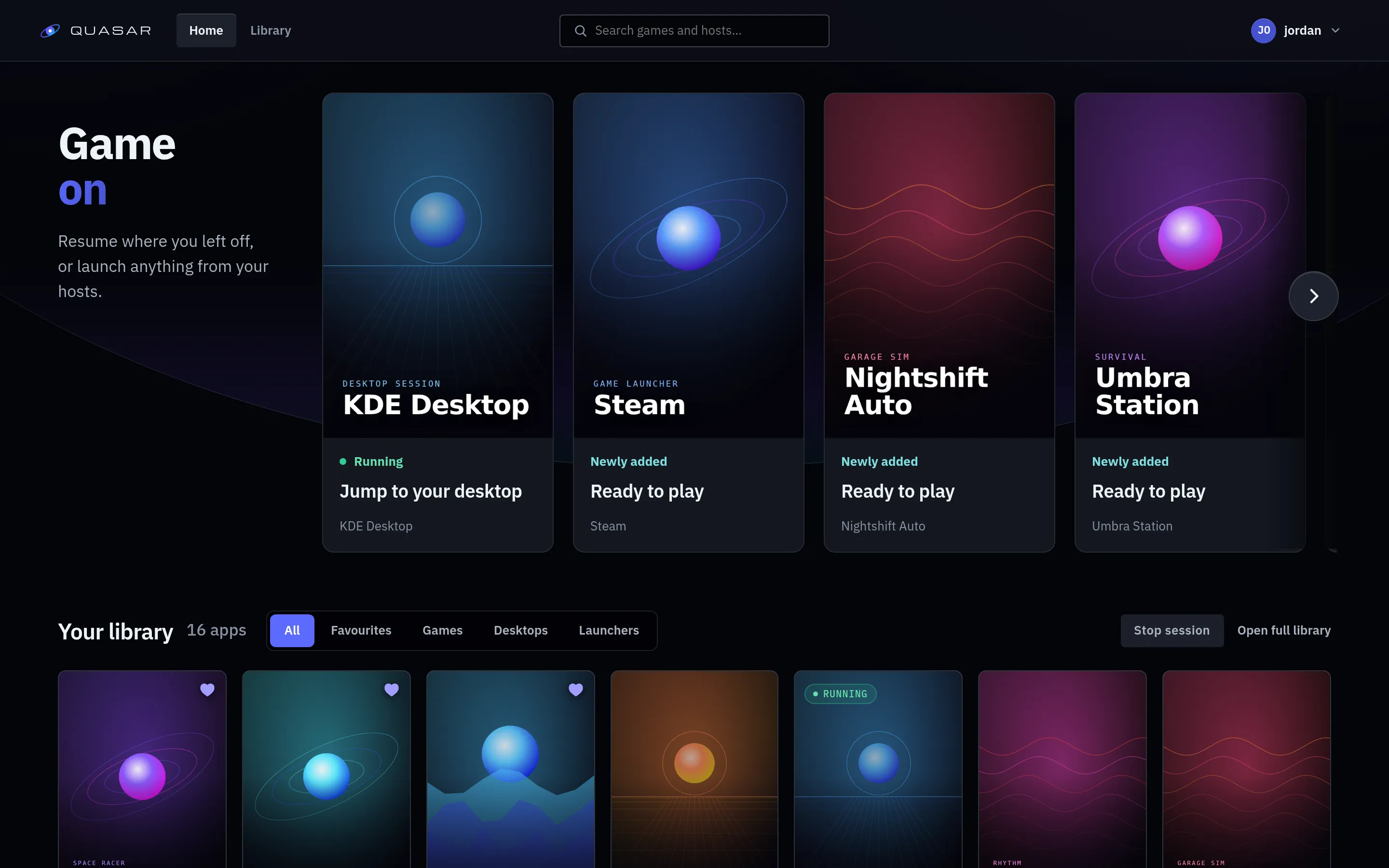The height and width of the screenshot is (868, 1389).
Task: Click the magnifier icon in the search bar
Action: coord(580,31)
